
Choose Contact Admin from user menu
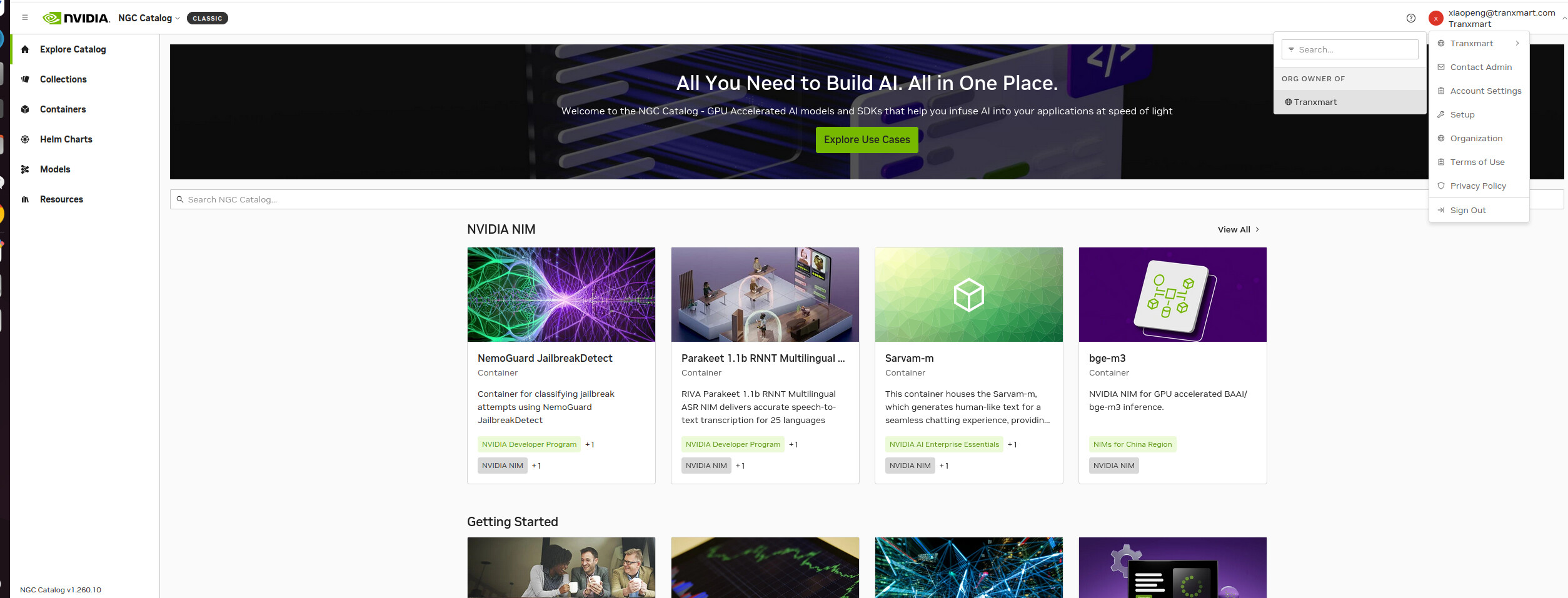[1480, 67]
